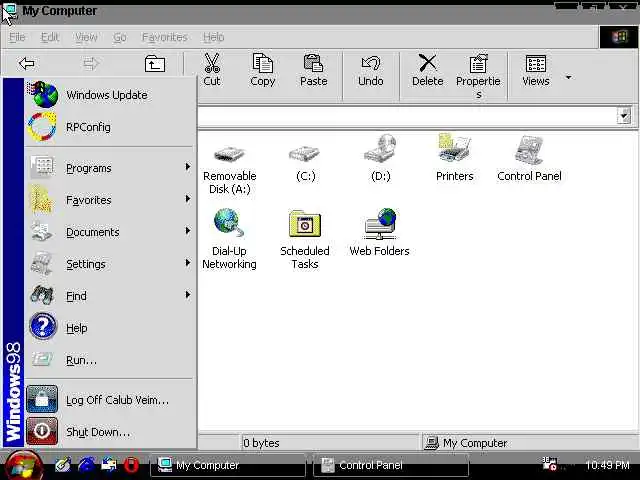Open the Favorites menu in the menu bar
640x480 pixels.
tap(164, 37)
